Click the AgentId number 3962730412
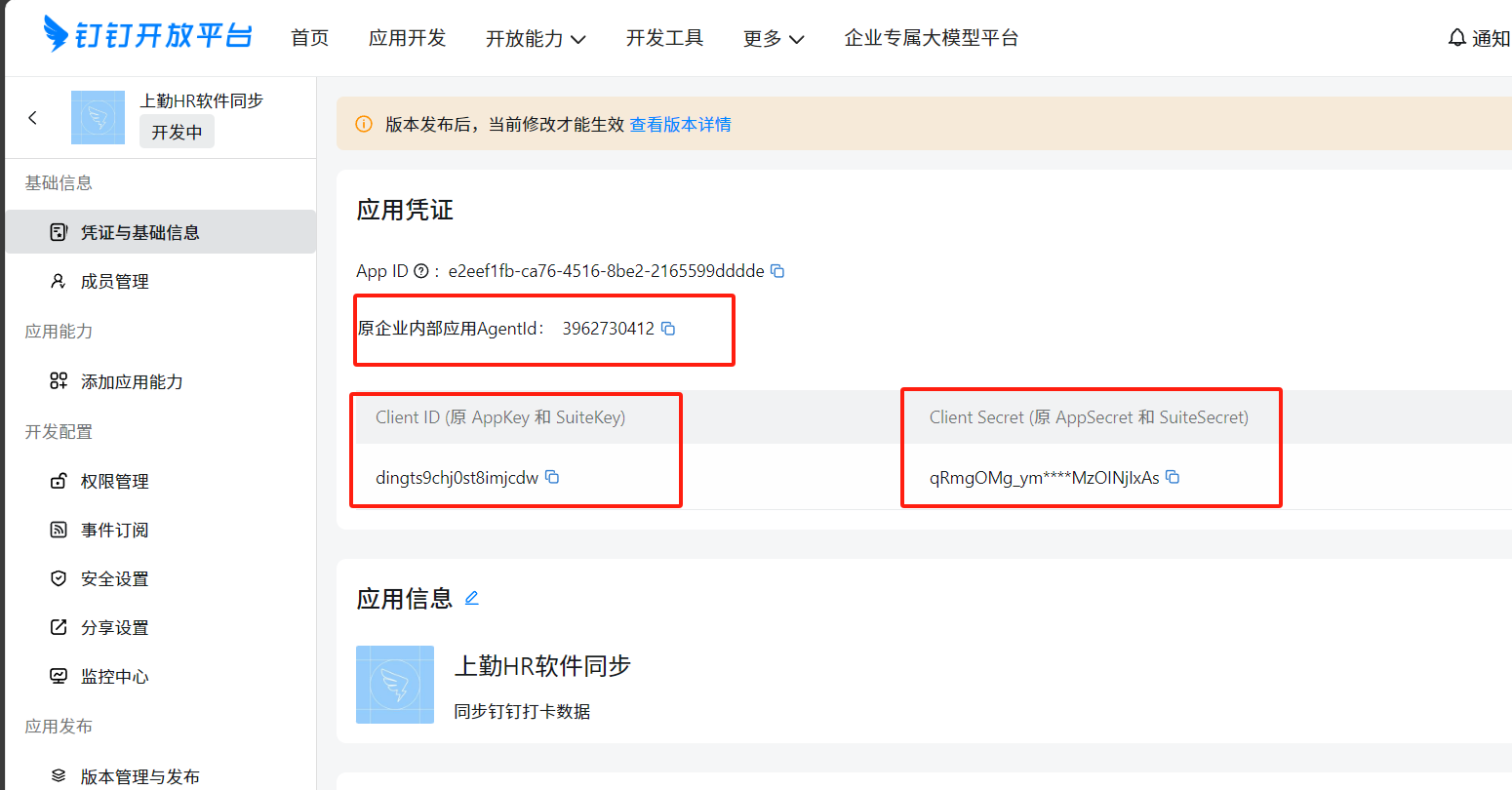The width and height of the screenshot is (1512, 790). [x=609, y=329]
